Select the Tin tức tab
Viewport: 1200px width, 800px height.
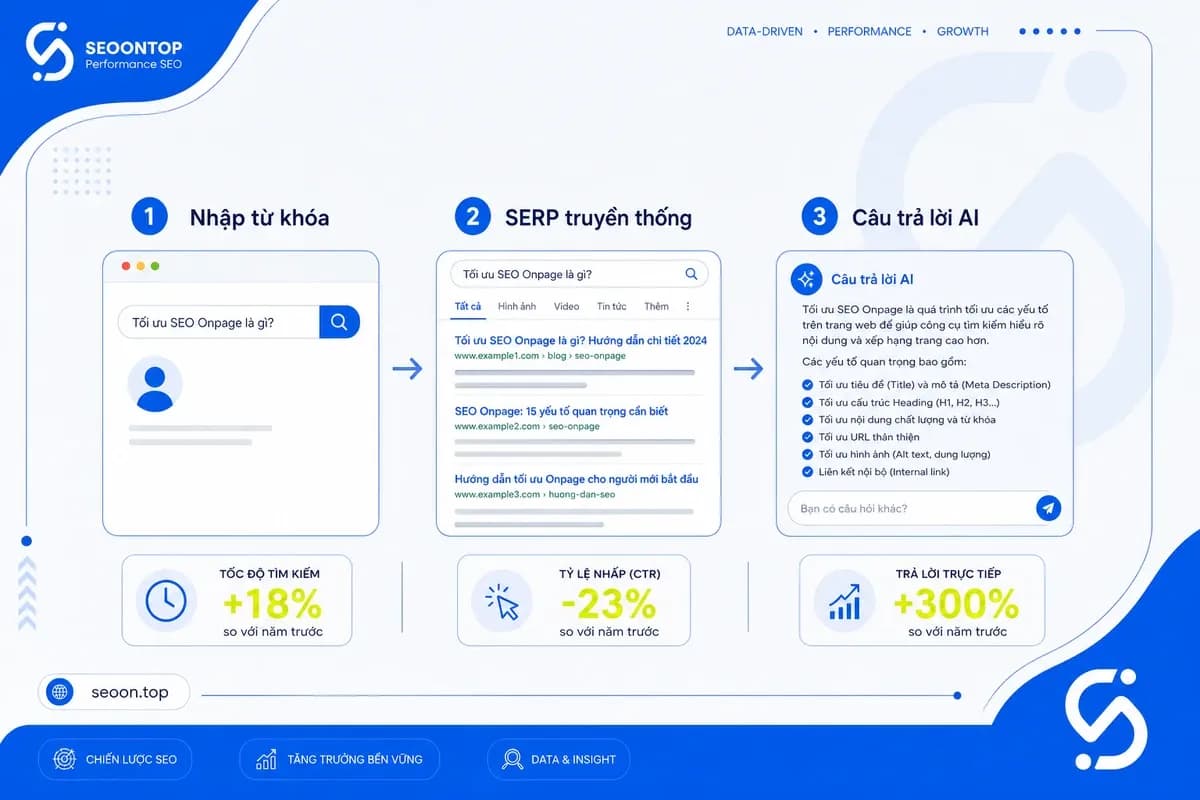612,306
